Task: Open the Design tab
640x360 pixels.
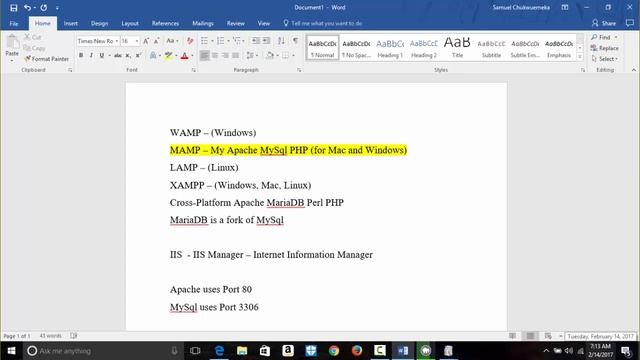Action: tap(100, 23)
